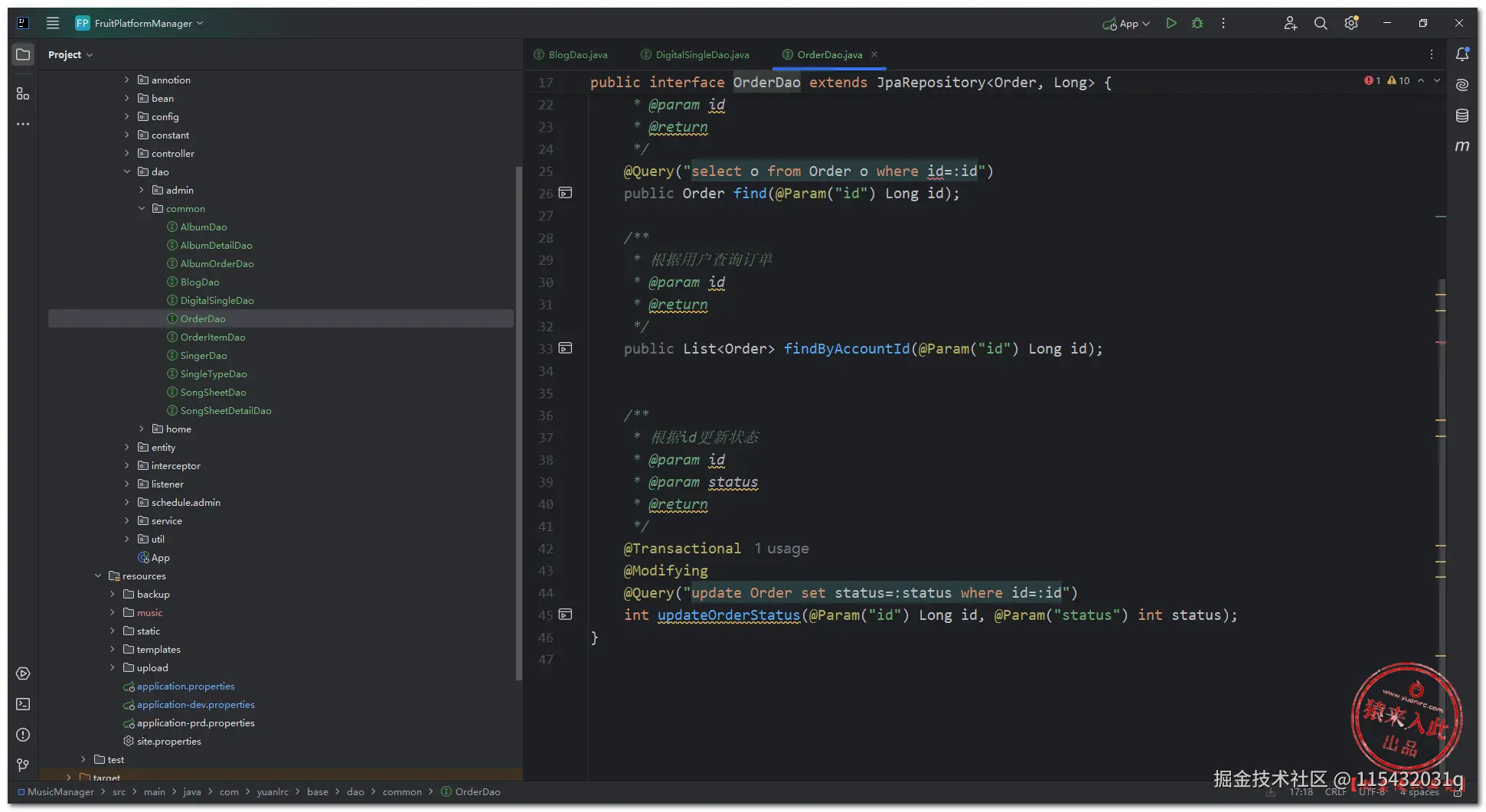Show more tool windows ellipsis
Image resolution: width=1486 pixels, height=812 pixels.
click(23, 124)
